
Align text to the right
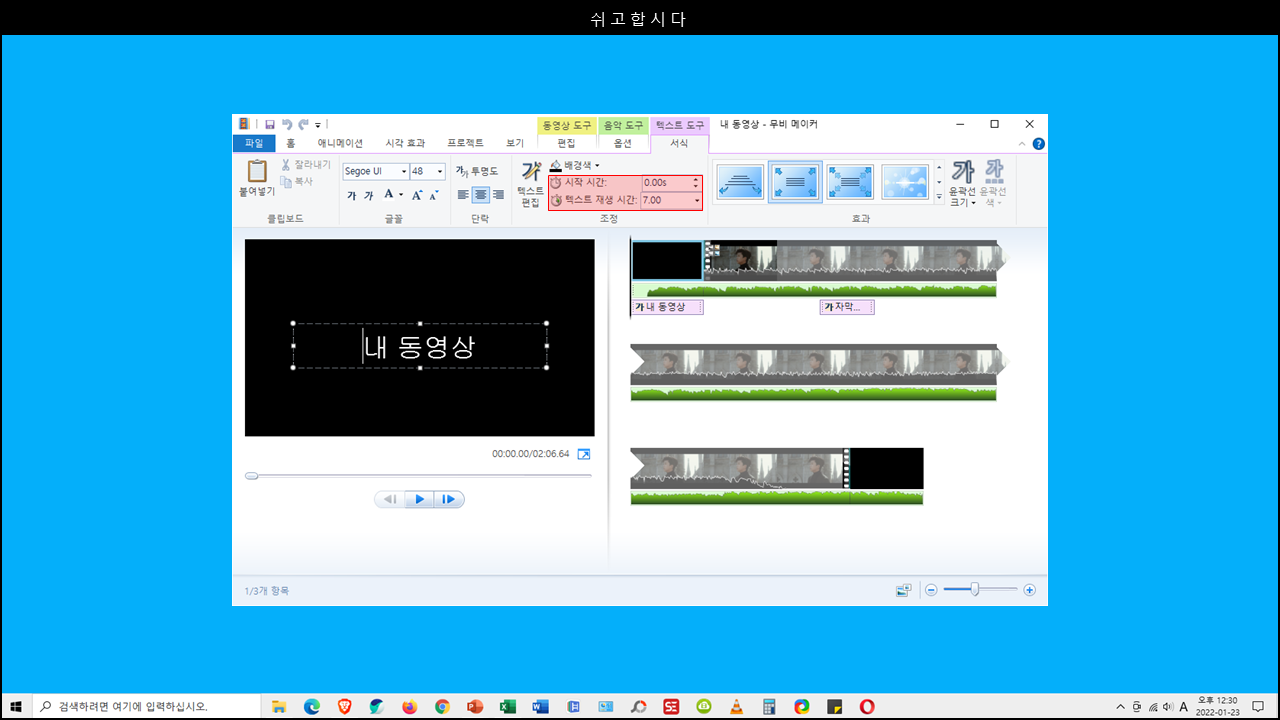498,195
